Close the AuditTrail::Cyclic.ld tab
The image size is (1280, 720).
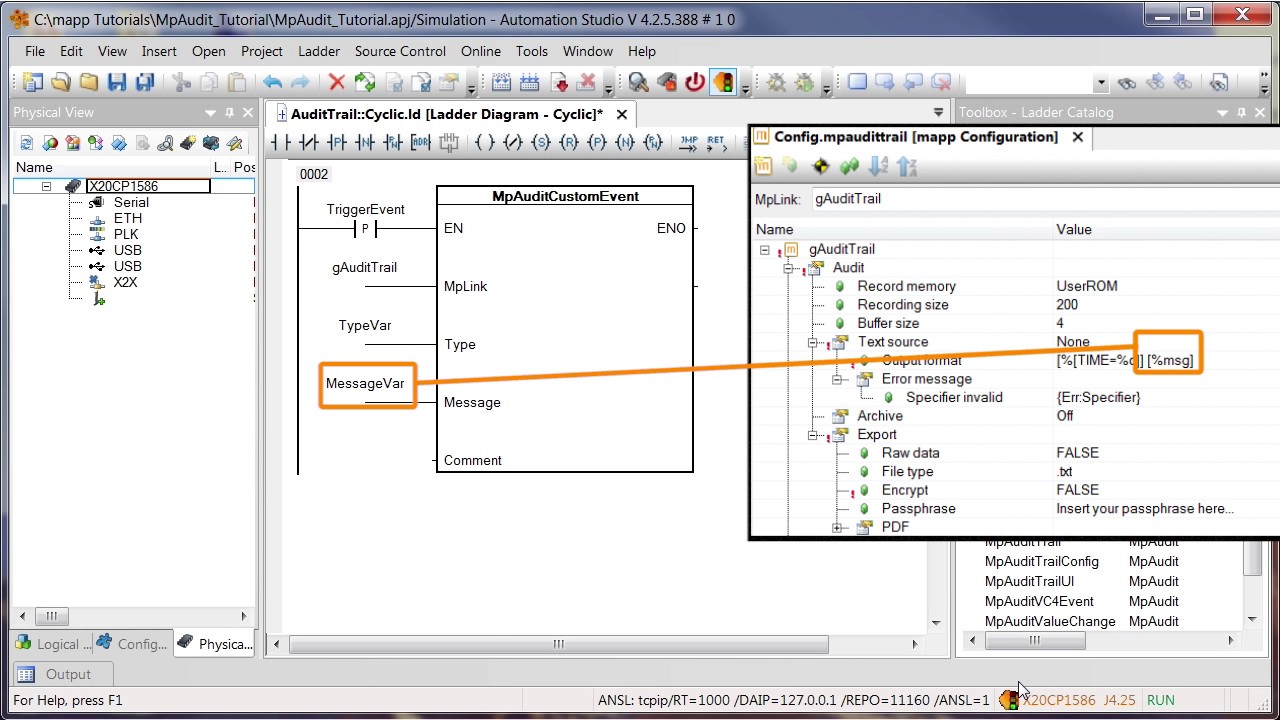[x=622, y=114]
